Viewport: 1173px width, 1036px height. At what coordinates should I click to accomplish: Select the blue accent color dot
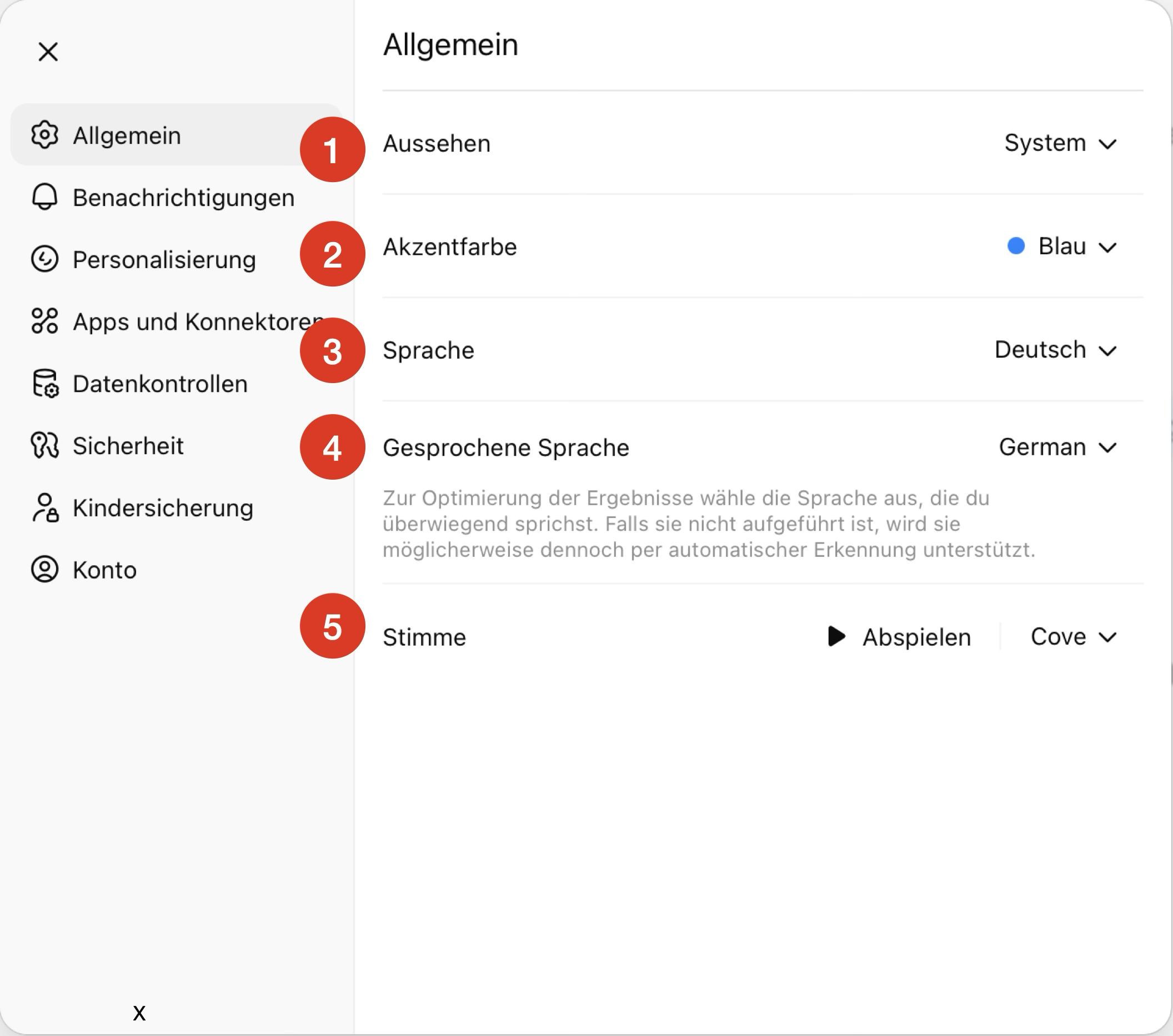click(x=1016, y=246)
